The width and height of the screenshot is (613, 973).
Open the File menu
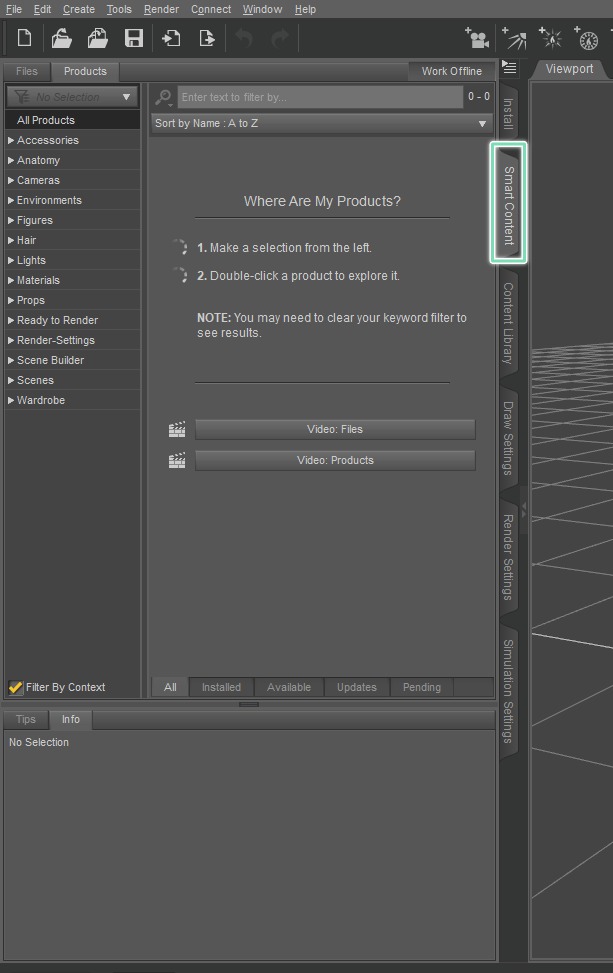coord(14,9)
